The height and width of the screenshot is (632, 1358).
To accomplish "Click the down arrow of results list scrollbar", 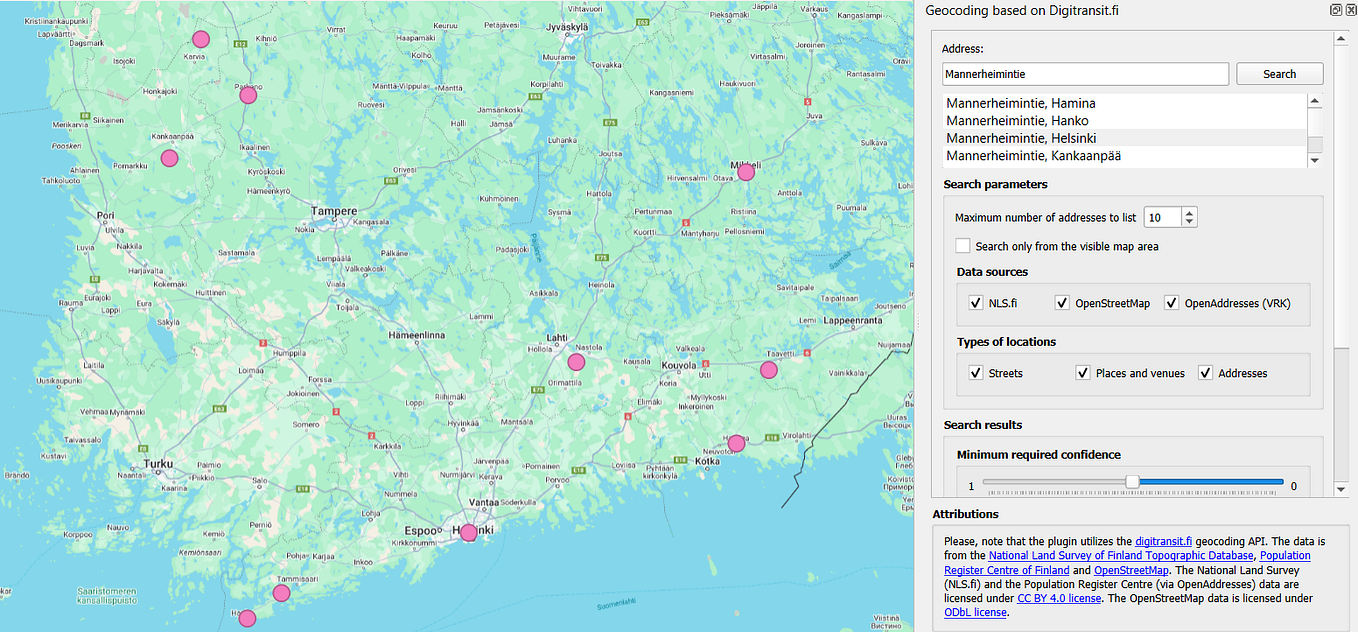I will [x=1314, y=160].
